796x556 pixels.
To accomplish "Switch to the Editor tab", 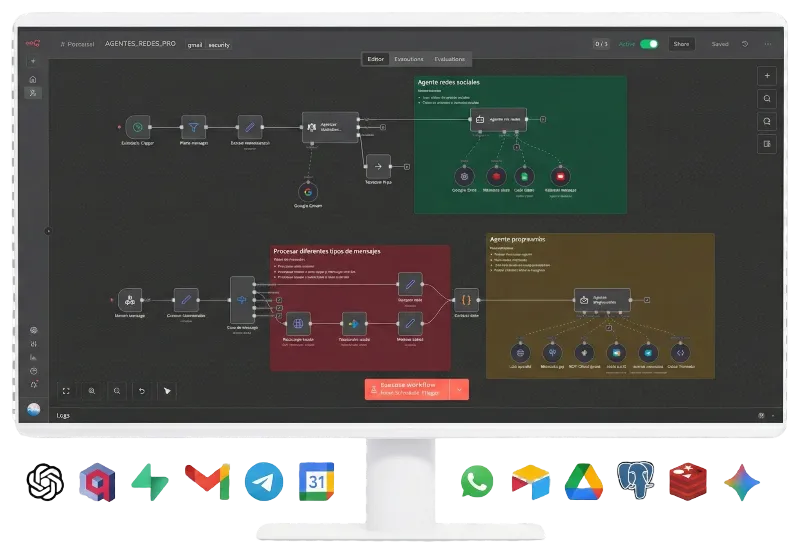I will pyautogui.click(x=376, y=59).
